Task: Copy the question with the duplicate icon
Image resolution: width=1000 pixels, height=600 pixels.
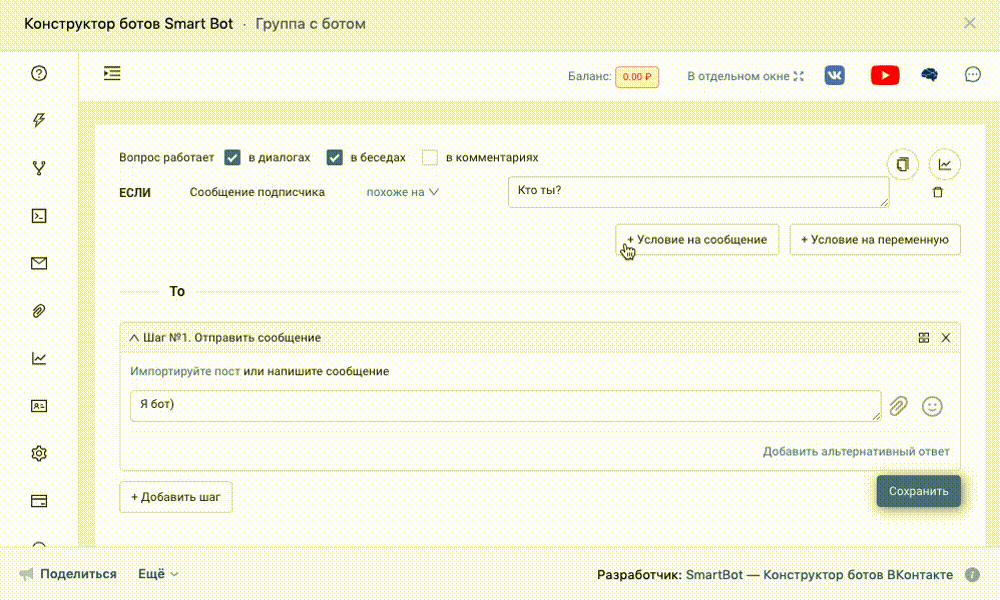Action: point(902,165)
